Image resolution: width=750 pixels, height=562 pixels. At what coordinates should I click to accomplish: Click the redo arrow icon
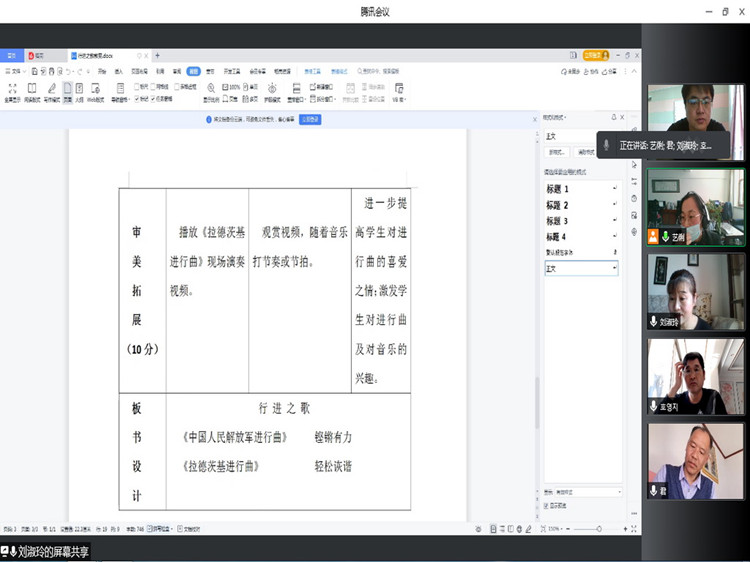(79, 71)
